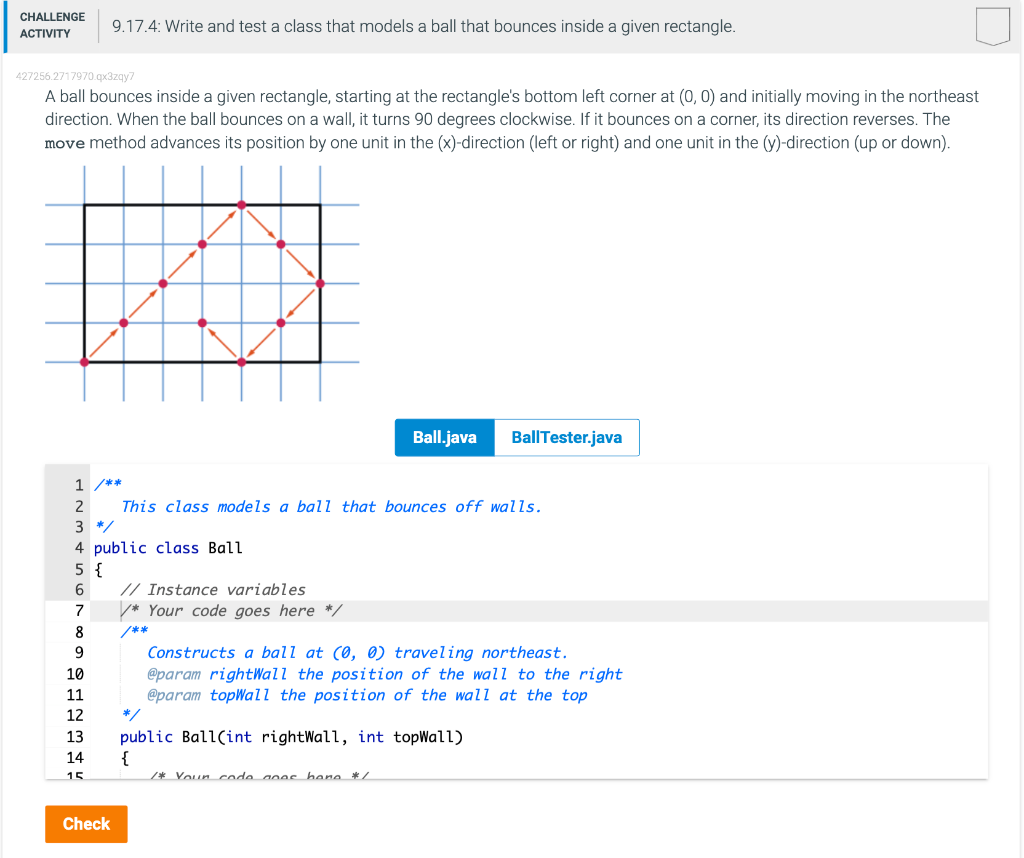Click line number 4 in the editor gutter
This screenshot has width=1024, height=858.
(79, 547)
